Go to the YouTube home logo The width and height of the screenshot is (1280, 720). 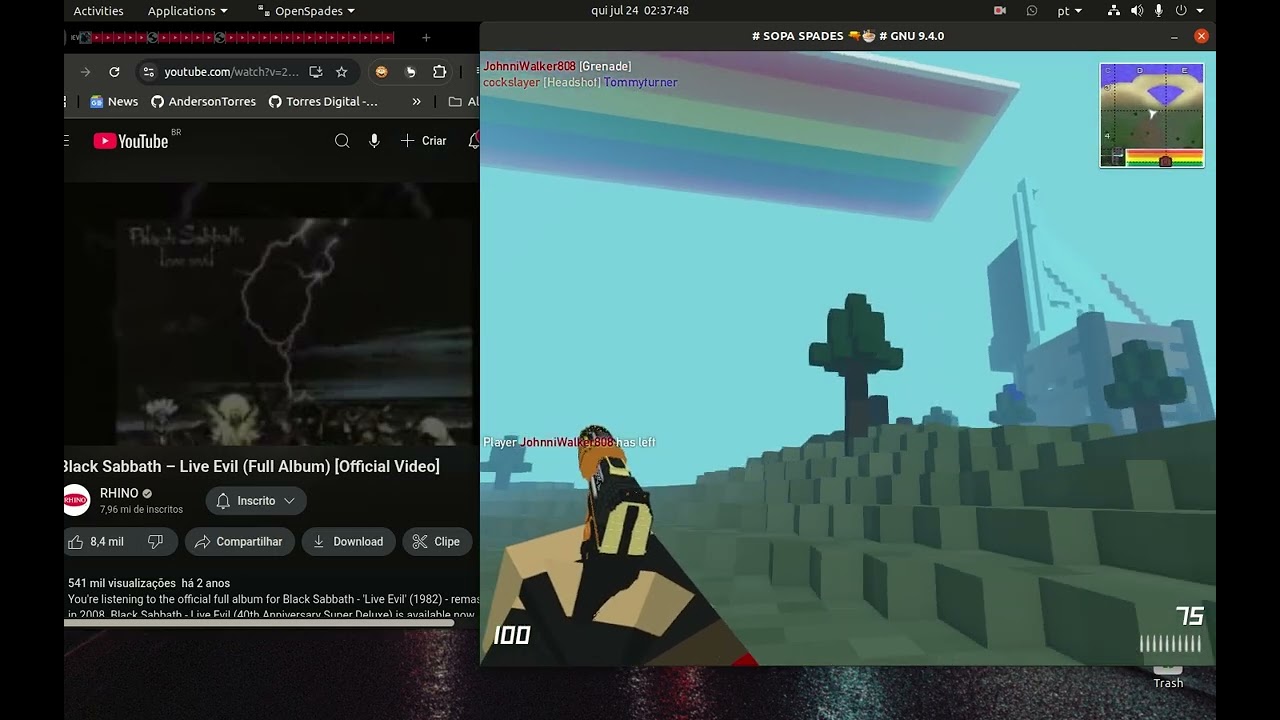131,141
